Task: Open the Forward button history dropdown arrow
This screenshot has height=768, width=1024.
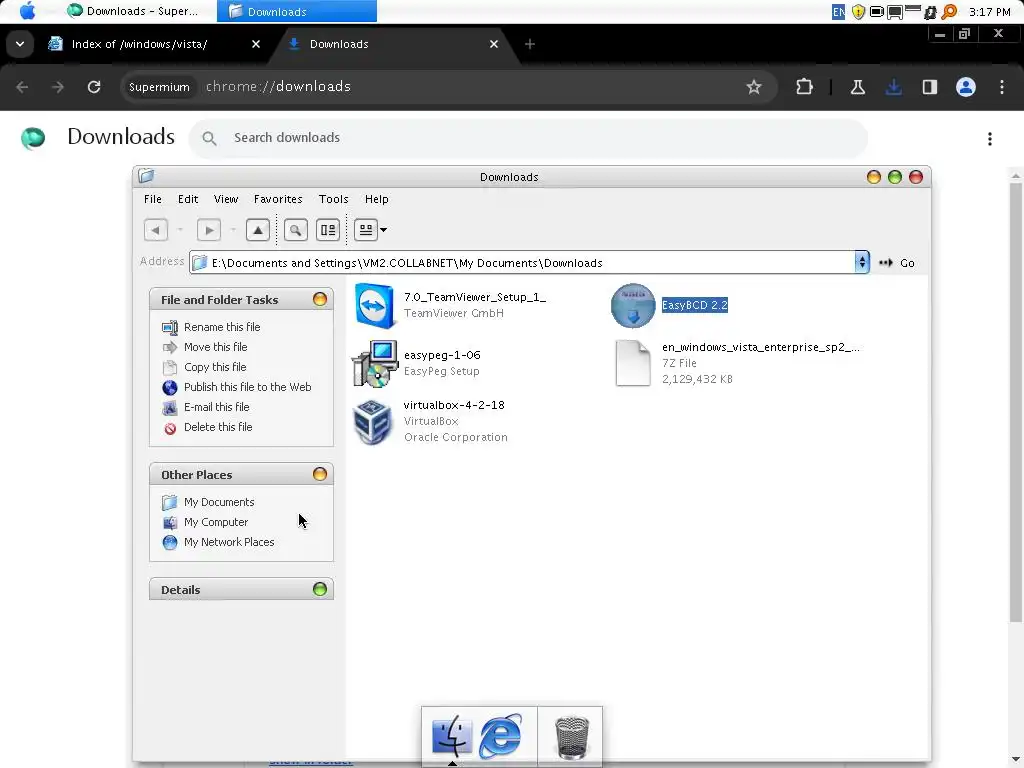Action: point(233,230)
